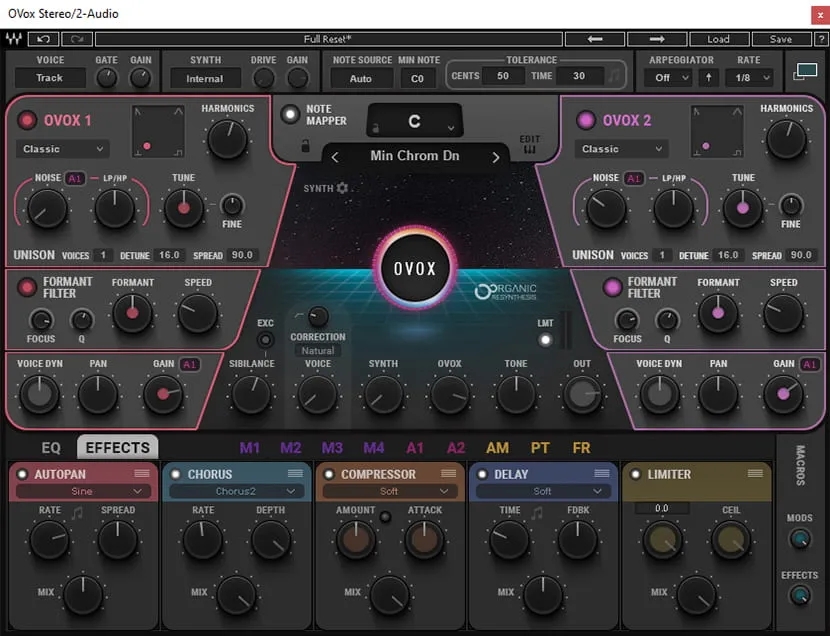Open the Synth settings gear
Screen dimensions: 830x636
click(x=342, y=188)
